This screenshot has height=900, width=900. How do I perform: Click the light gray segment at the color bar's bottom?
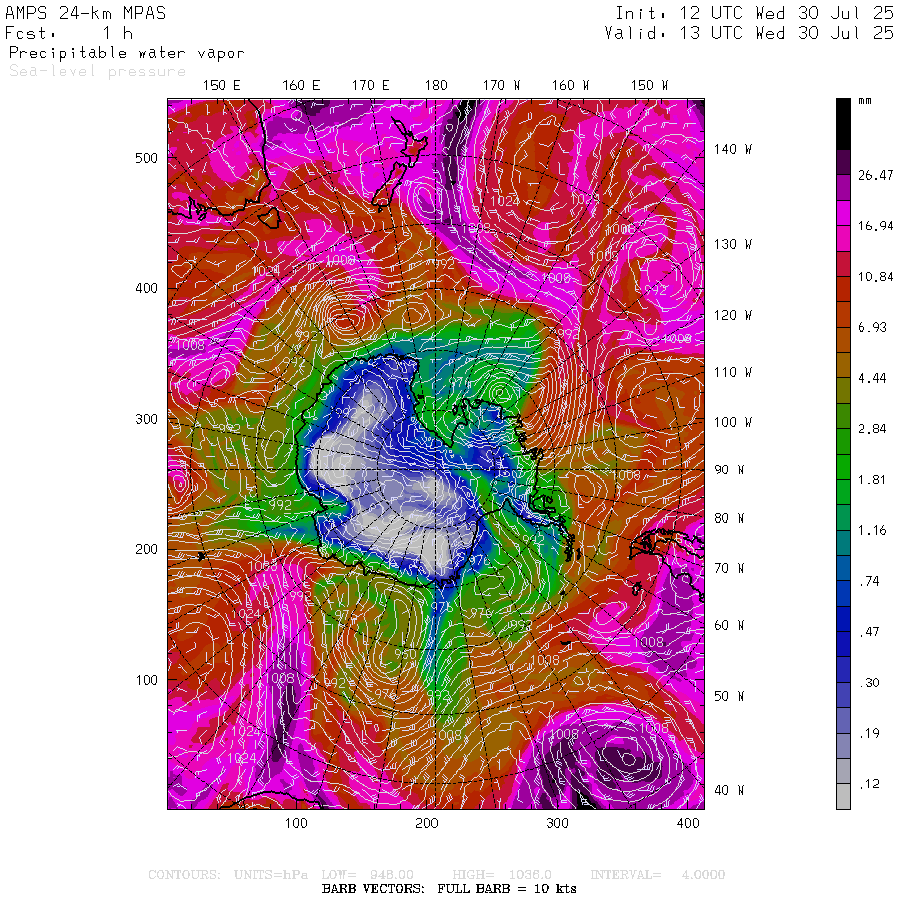[x=843, y=796]
